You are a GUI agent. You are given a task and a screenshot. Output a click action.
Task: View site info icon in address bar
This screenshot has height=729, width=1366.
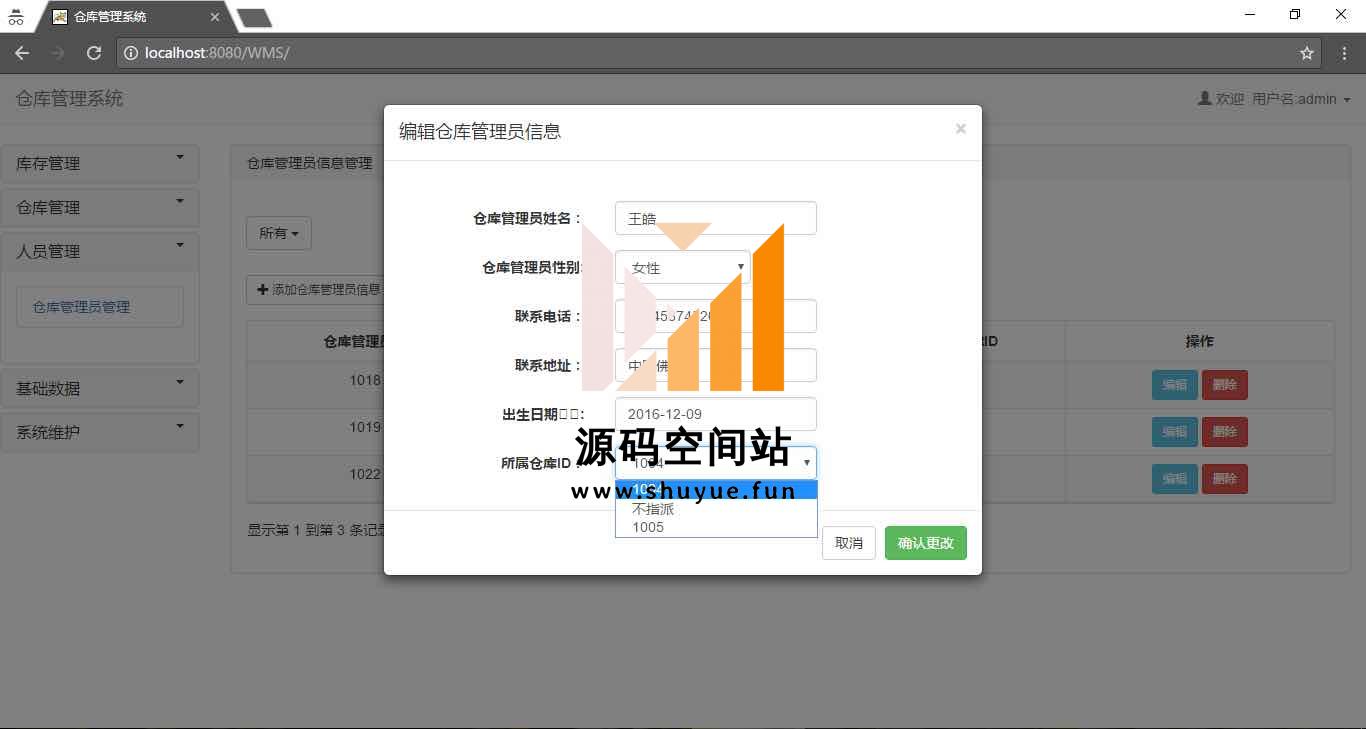pyautogui.click(x=130, y=53)
